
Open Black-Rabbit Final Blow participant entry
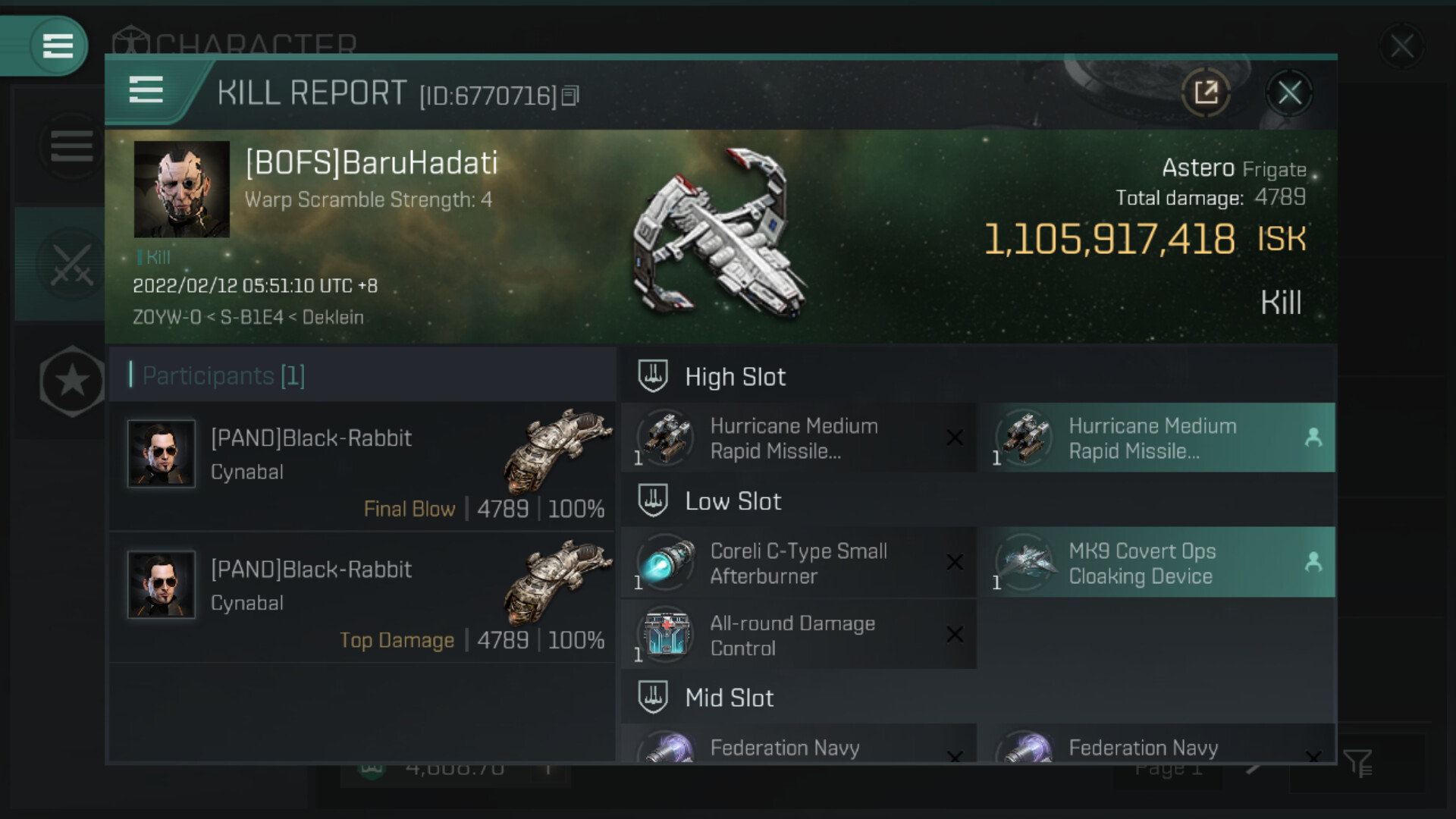click(x=362, y=466)
